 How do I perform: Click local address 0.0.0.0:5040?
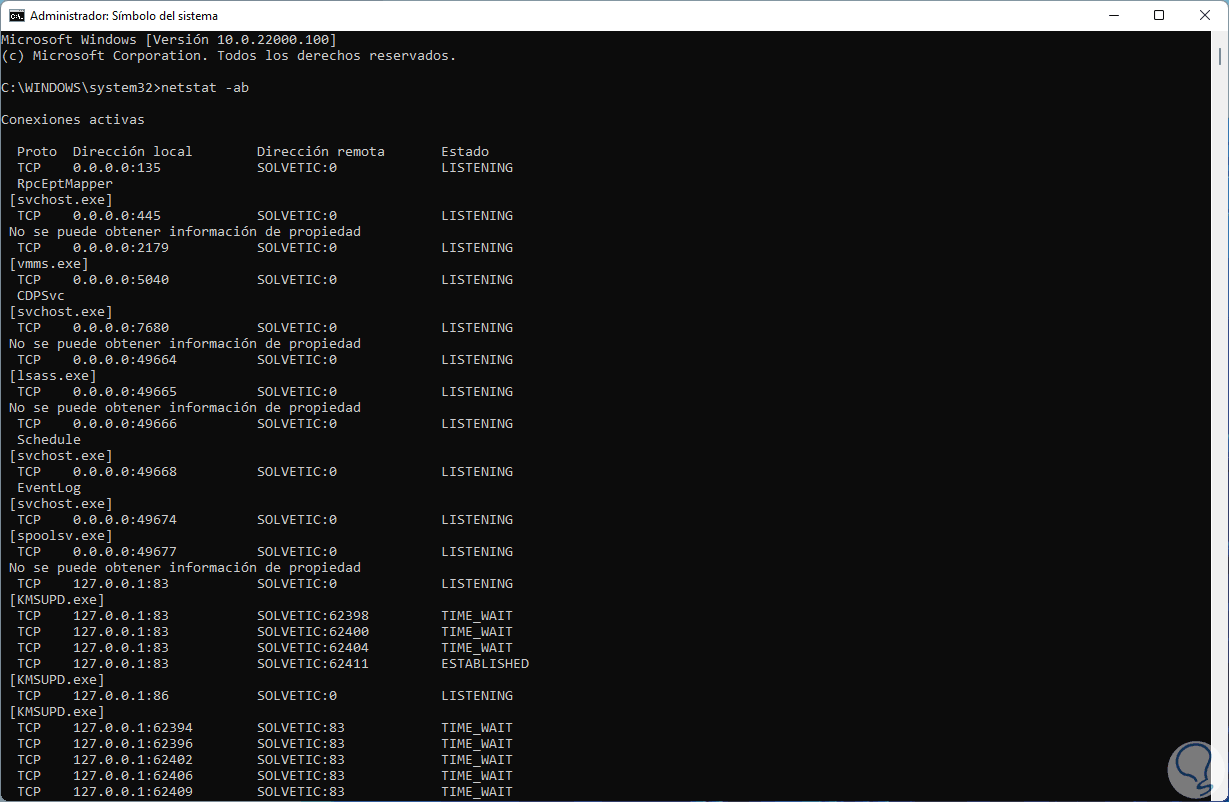[121, 280]
